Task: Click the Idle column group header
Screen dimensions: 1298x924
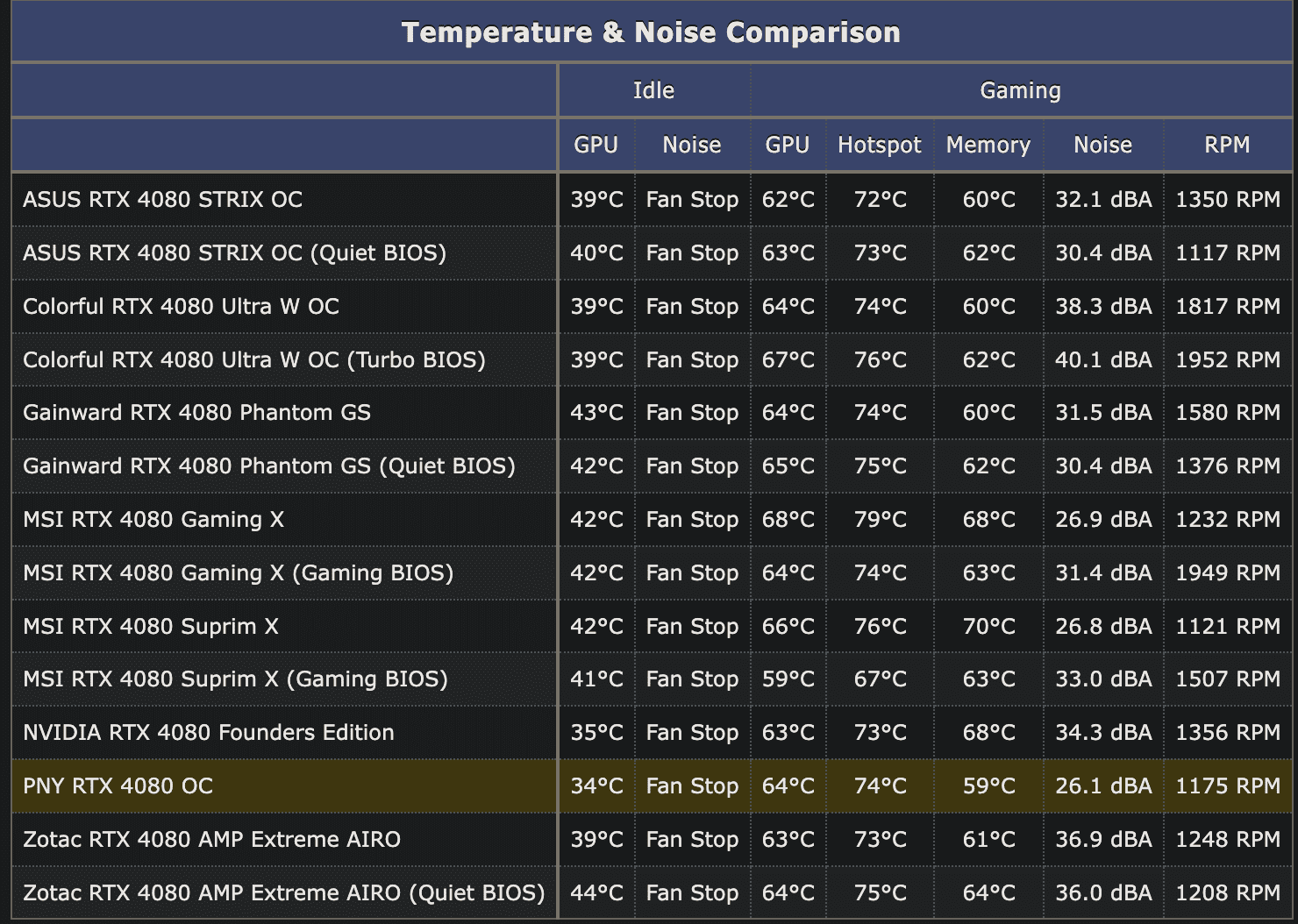Action: (653, 90)
